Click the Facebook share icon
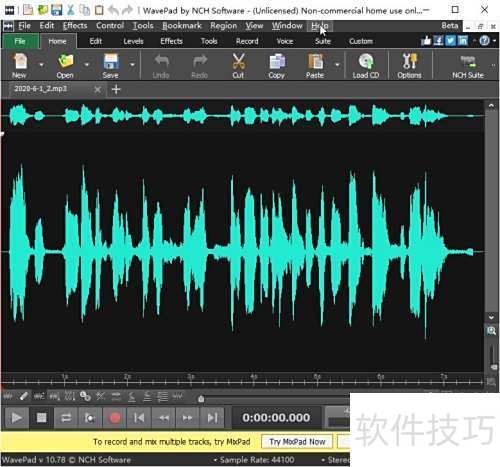Screen dimensions: 500x467 (x=438, y=41)
